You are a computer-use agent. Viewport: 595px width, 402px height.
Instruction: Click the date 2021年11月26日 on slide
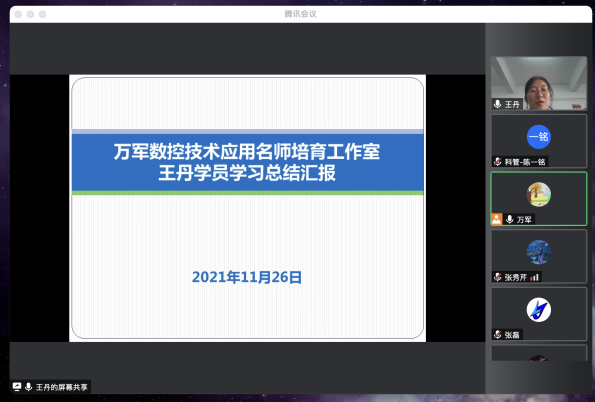coord(247,277)
